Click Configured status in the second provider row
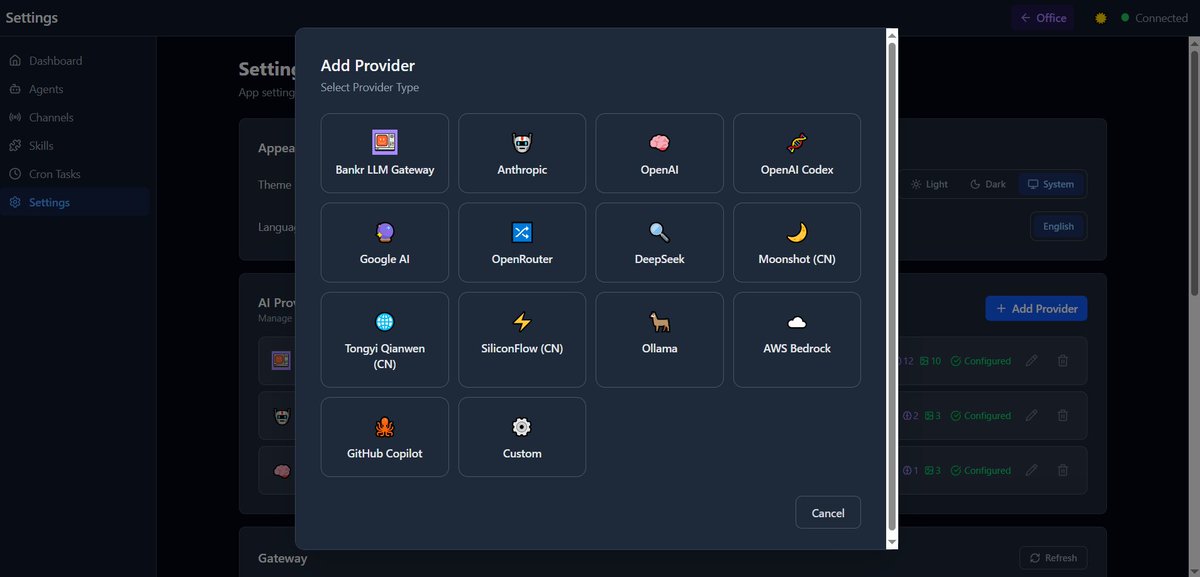The height and width of the screenshot is (577, 1200). [981, 416]
